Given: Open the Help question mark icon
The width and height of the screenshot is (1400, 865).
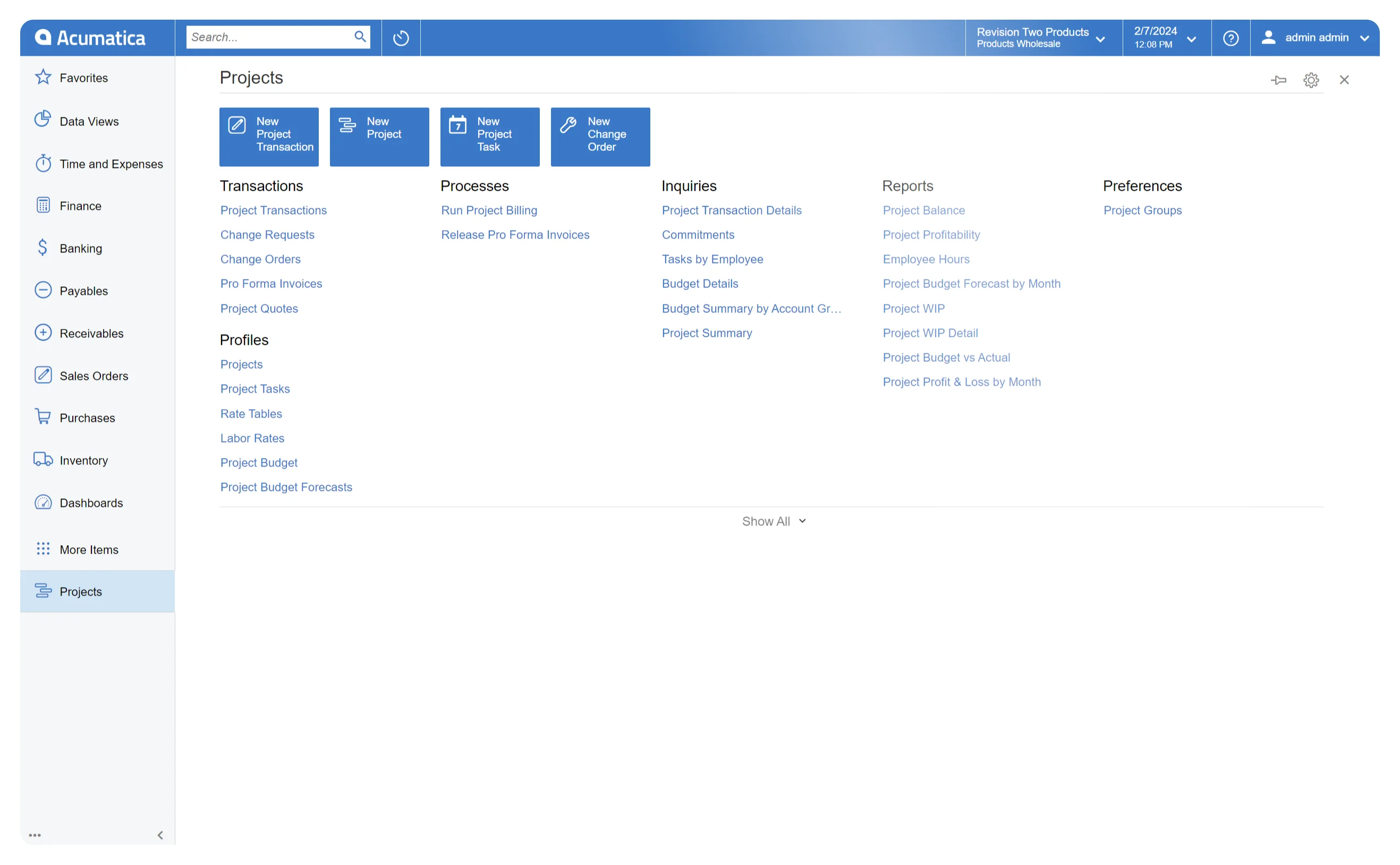Looking at the screenshot, I should pyautogui.click(x=1231, y=37).
